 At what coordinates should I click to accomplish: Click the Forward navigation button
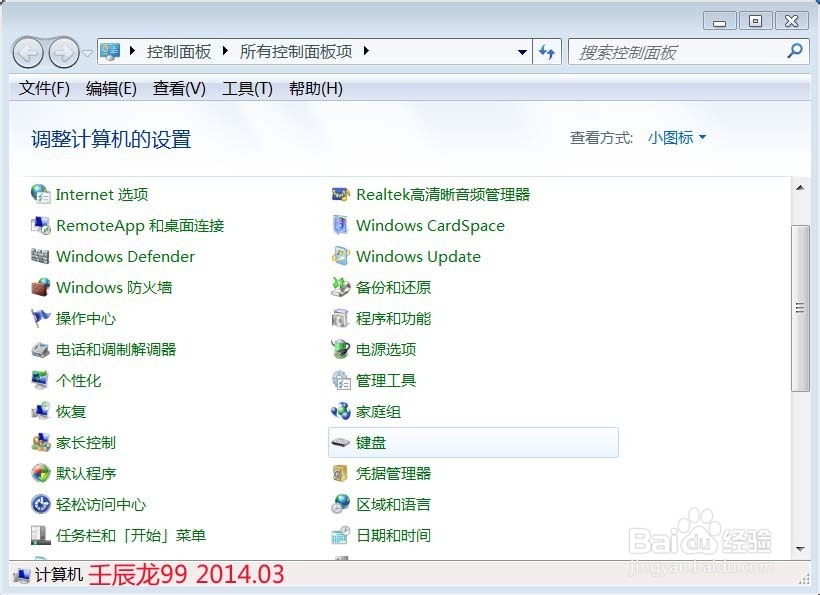64,52
